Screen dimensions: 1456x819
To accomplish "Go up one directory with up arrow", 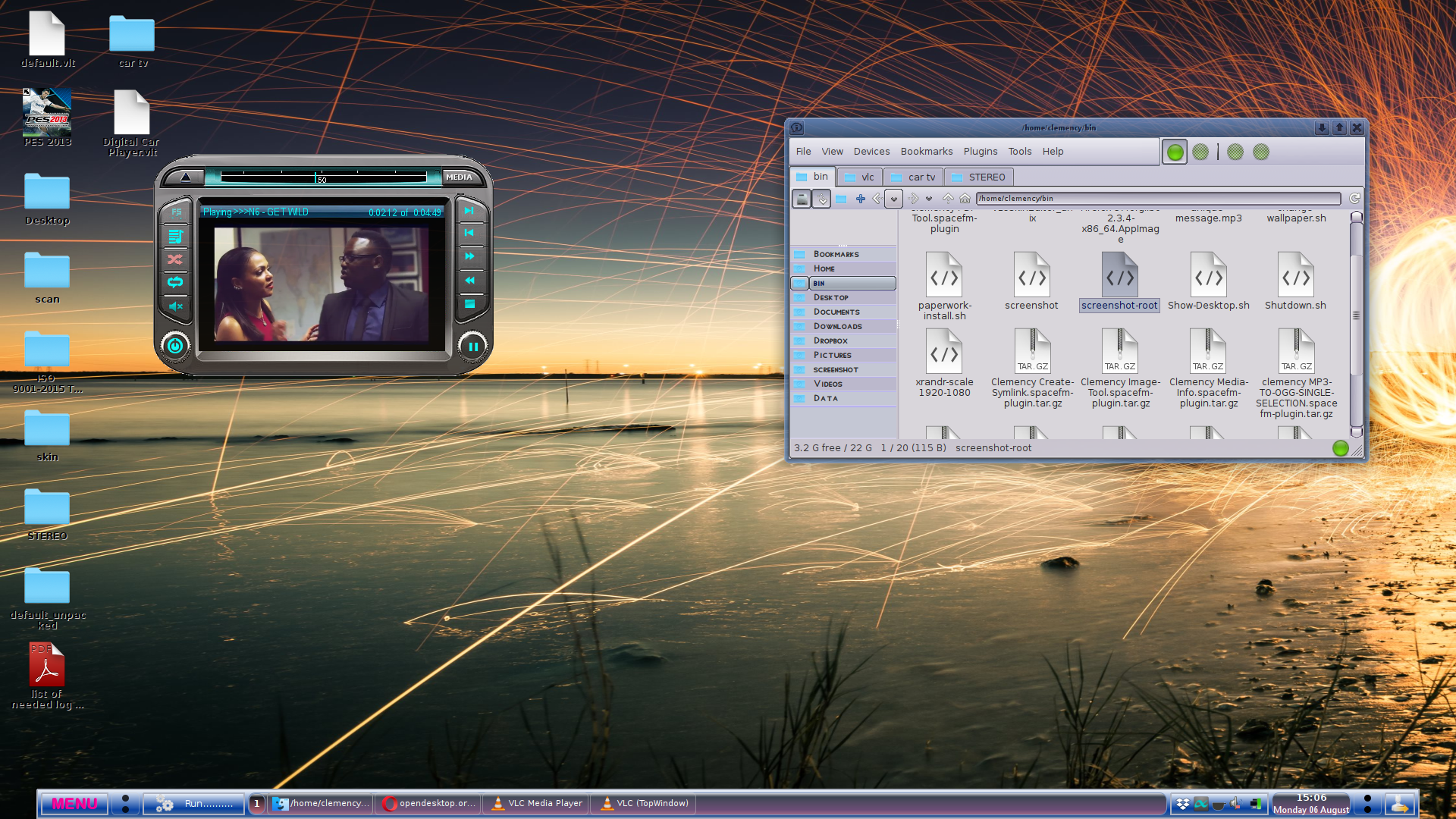I will tap(948, 199).
